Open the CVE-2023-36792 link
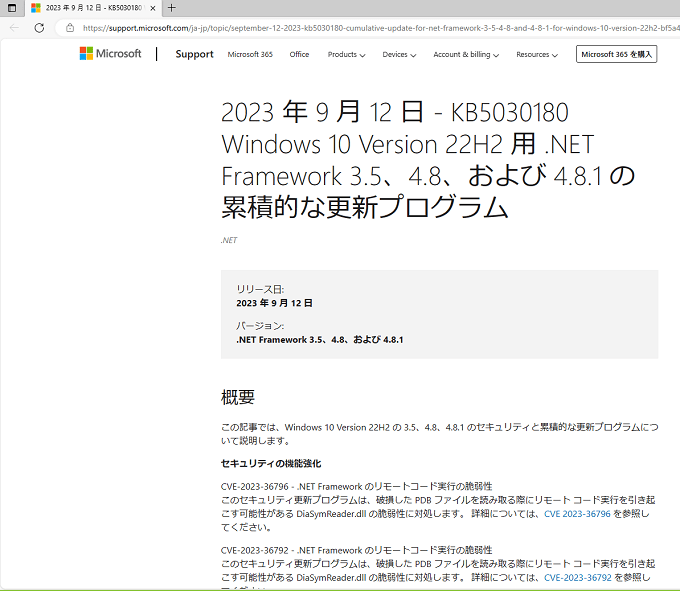This screenshot has height=591, width=680. (578, 578)
